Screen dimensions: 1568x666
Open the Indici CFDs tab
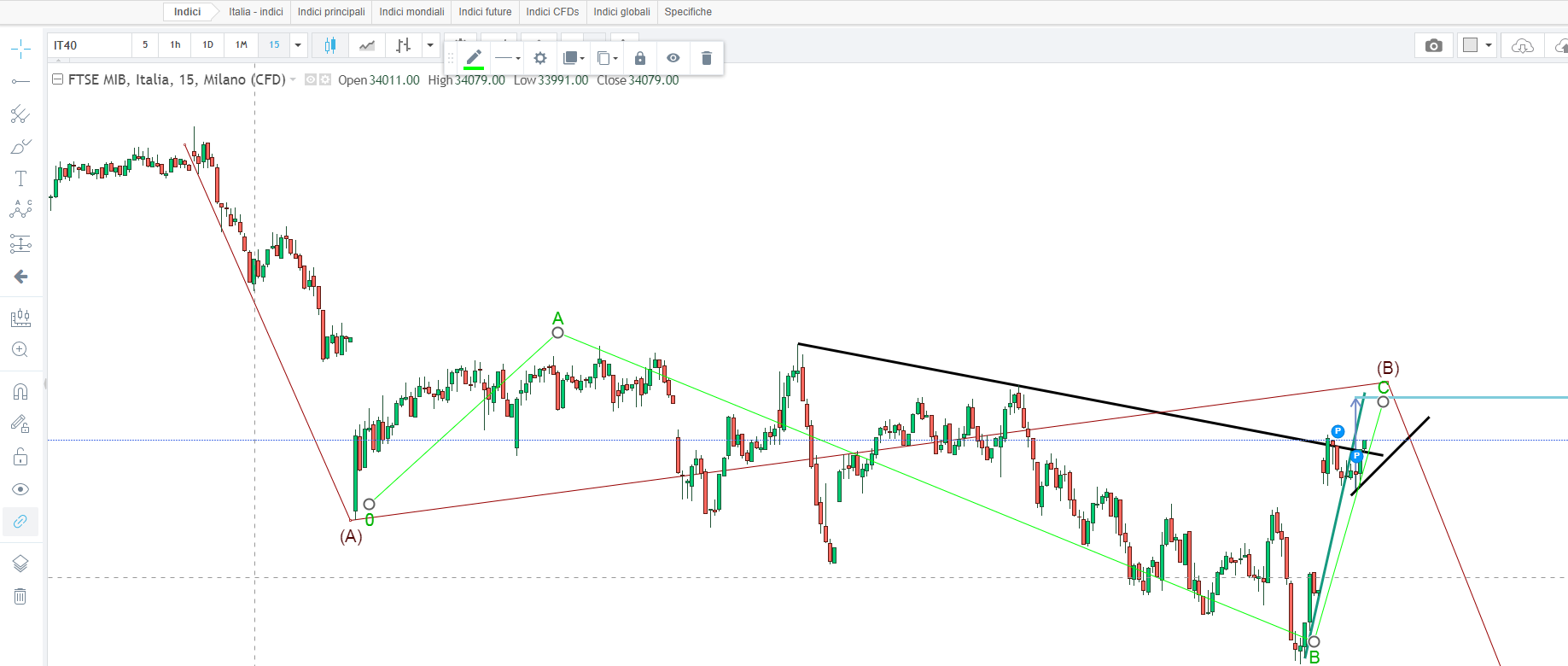(552, 12)
